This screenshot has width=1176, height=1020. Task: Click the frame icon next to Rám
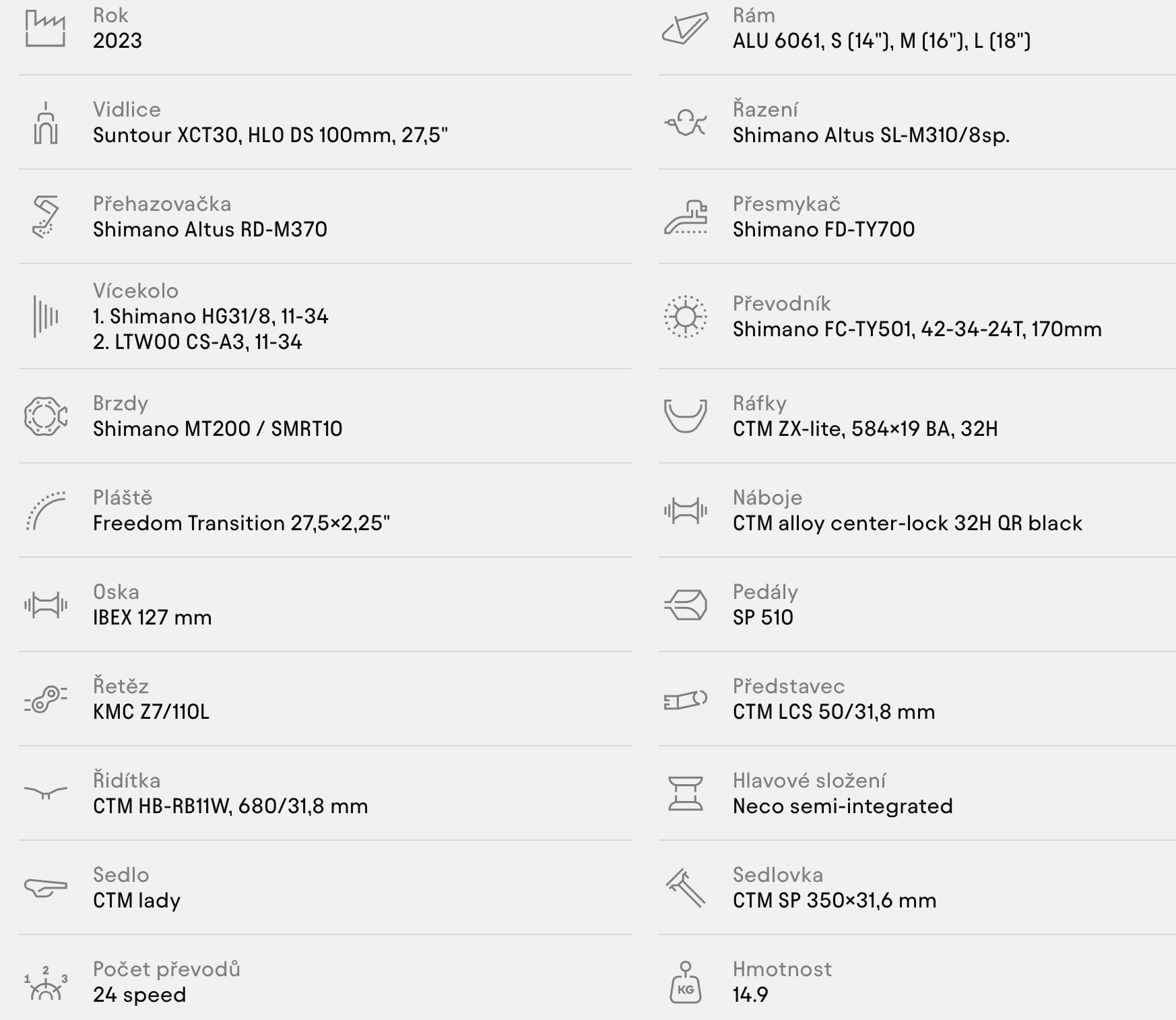click(x=685, y=28)
